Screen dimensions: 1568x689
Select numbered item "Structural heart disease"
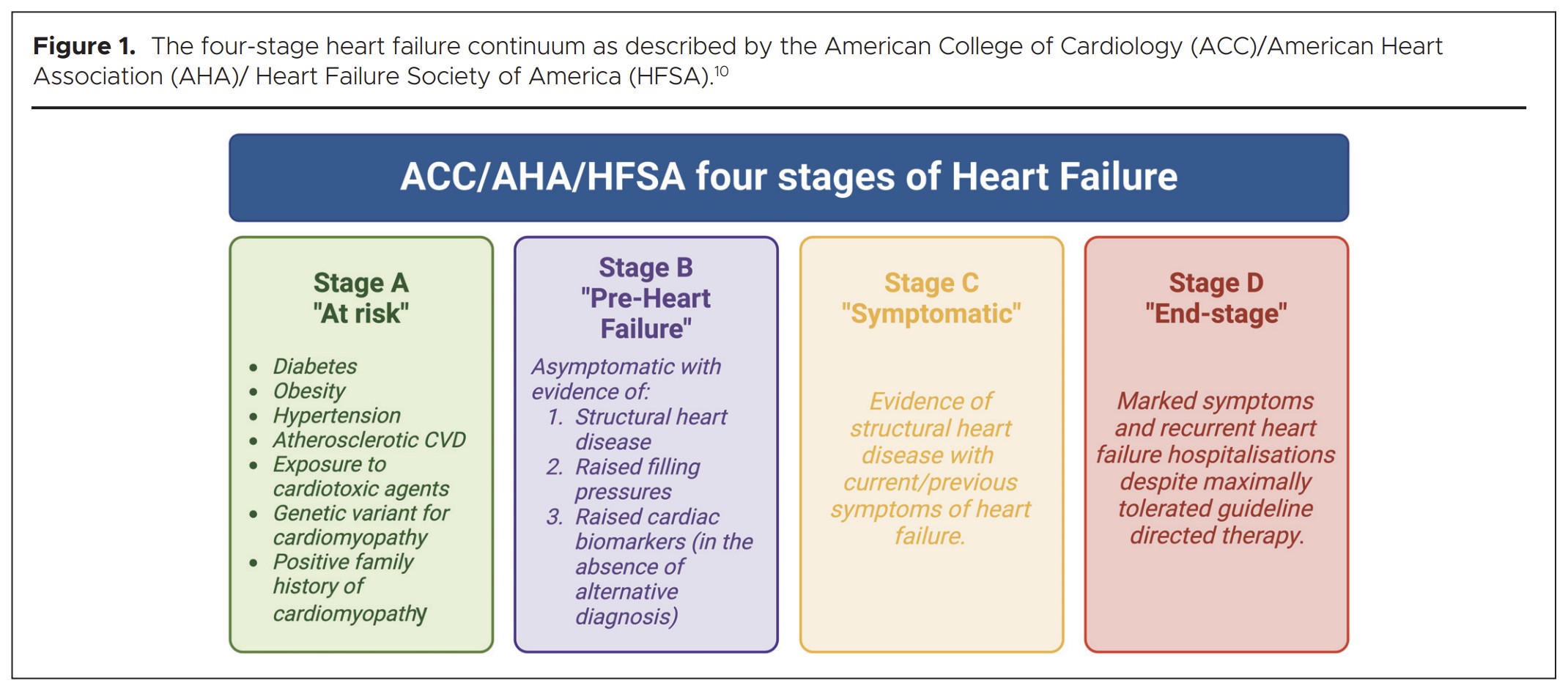[650, 429]
